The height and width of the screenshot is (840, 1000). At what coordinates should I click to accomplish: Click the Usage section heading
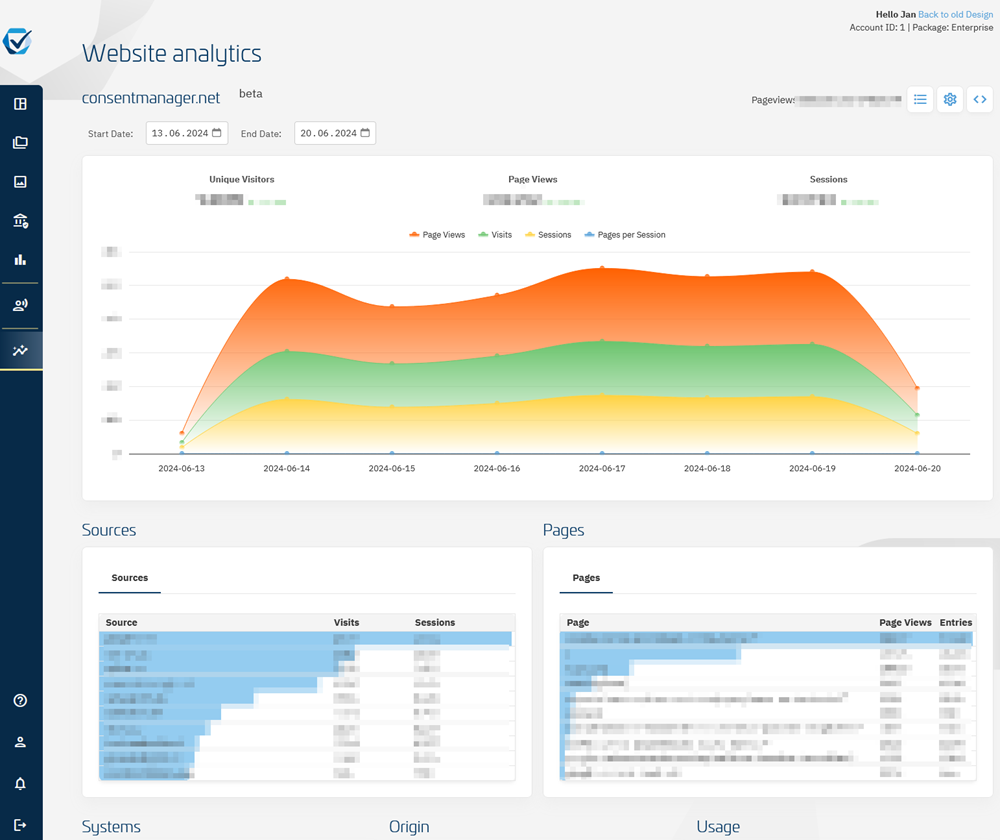pos(718,827)
